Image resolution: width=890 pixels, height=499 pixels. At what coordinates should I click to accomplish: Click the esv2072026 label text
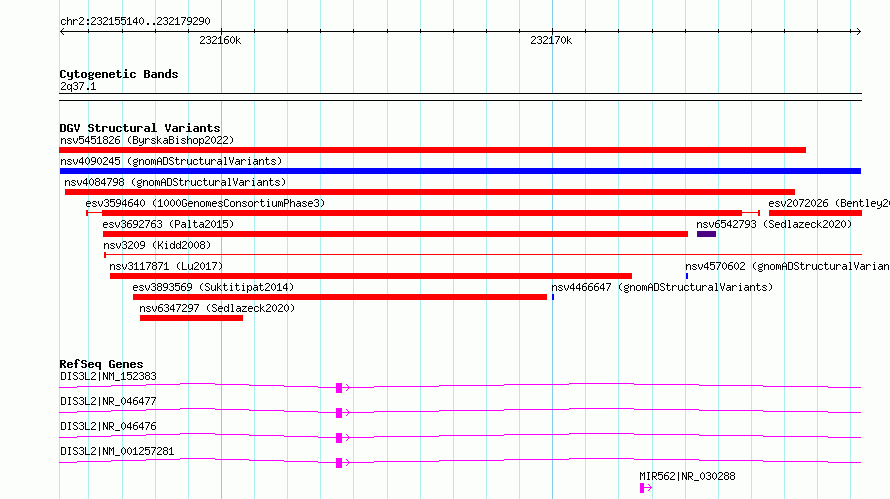[829, 203]
